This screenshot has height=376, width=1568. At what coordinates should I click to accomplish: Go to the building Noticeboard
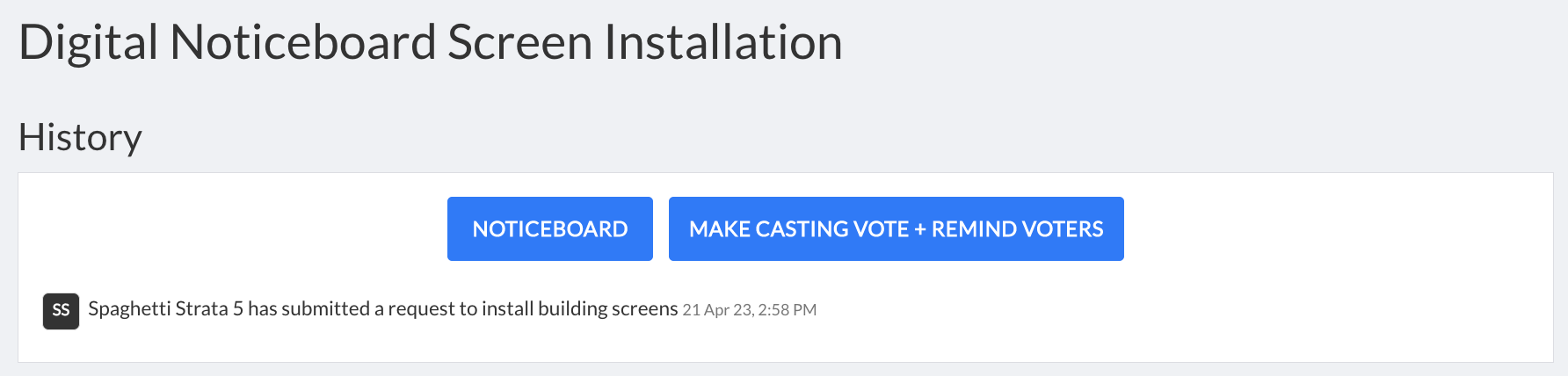point(550,228)
